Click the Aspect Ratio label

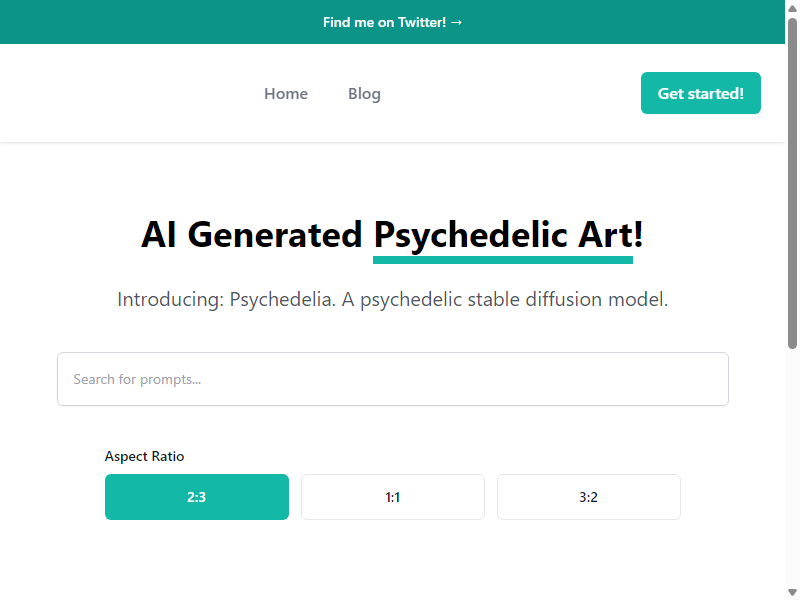coord(144,456)
